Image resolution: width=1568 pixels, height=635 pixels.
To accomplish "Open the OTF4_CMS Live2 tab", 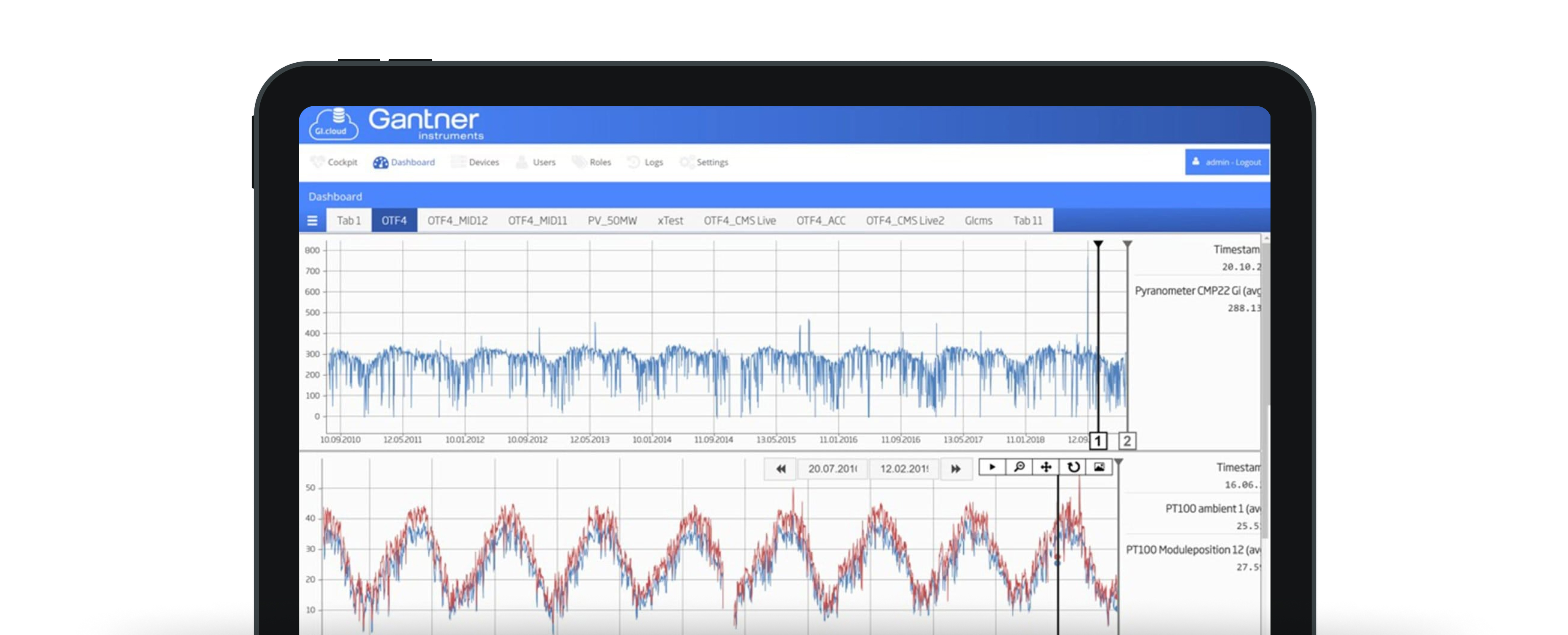I will tap(905, 220).
